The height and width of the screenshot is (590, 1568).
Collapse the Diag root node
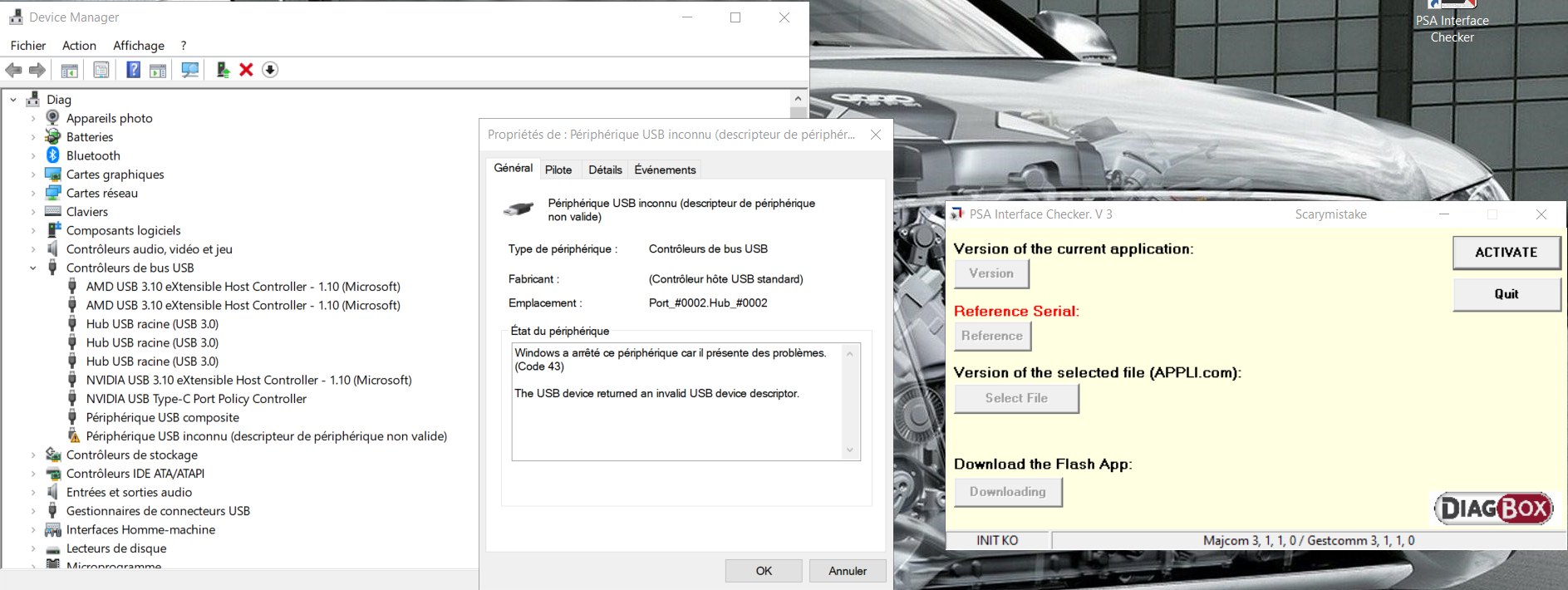(13, 100)
